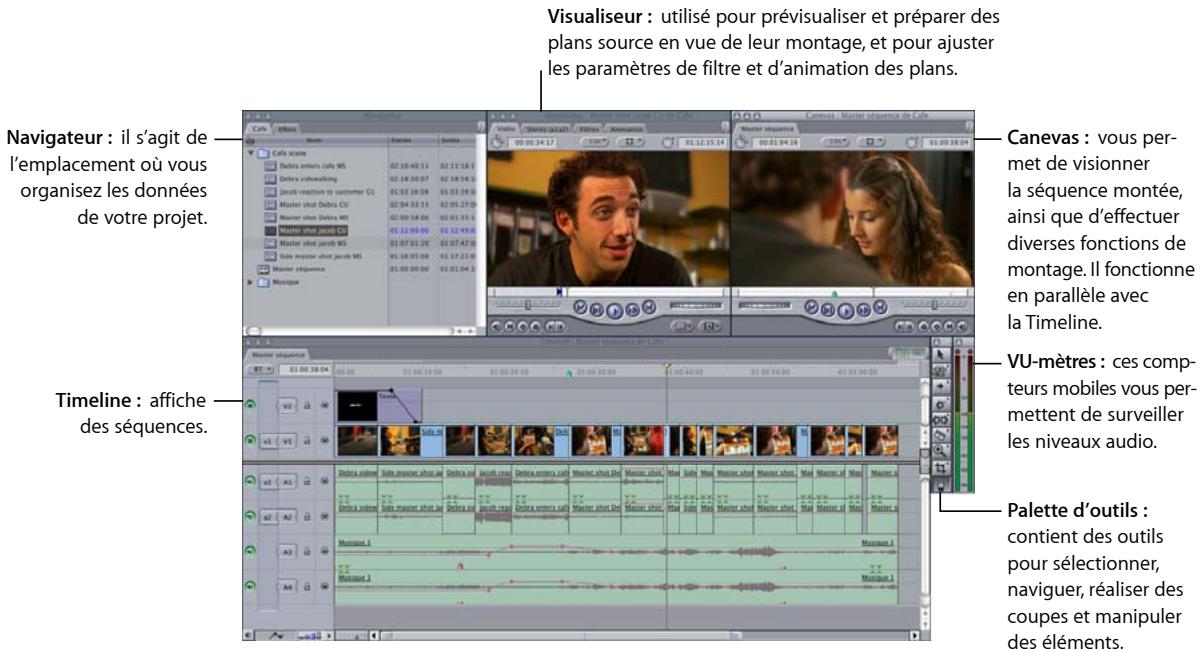Select the Zoom magnifier tool
This screenshot has width=1201, height=651.
coord(940,451)
